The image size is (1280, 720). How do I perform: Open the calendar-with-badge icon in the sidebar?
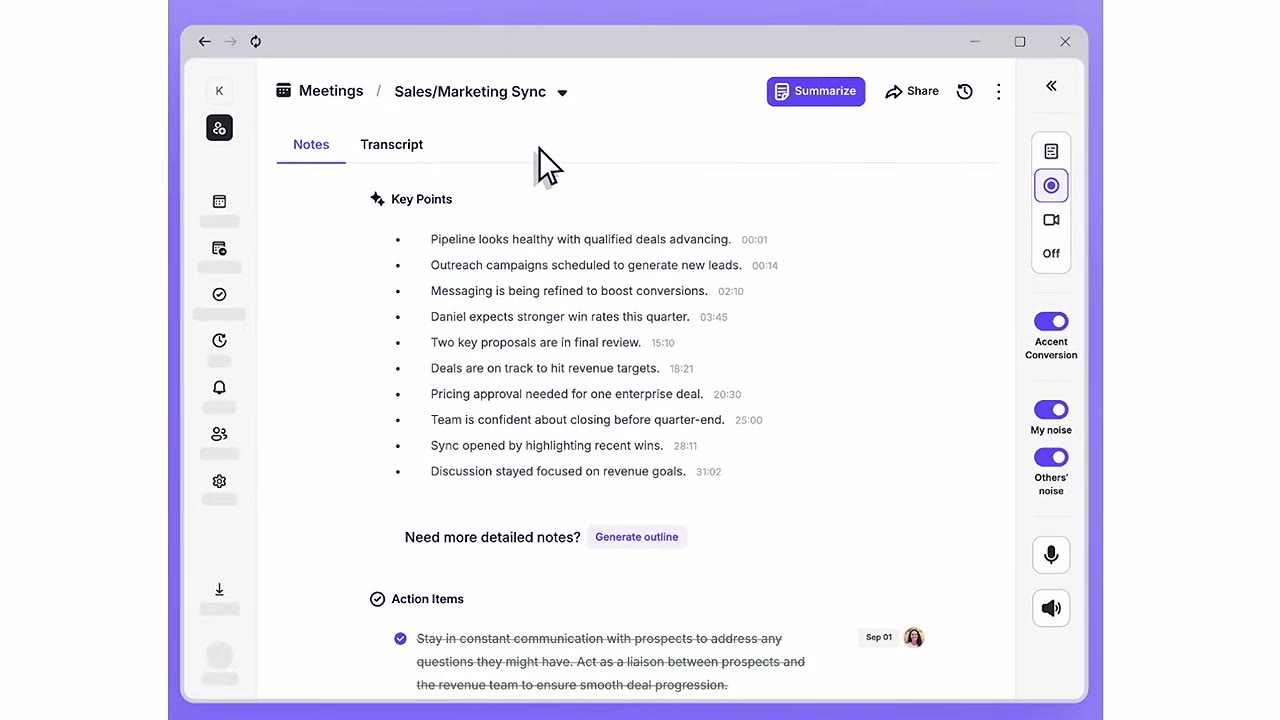219,248
